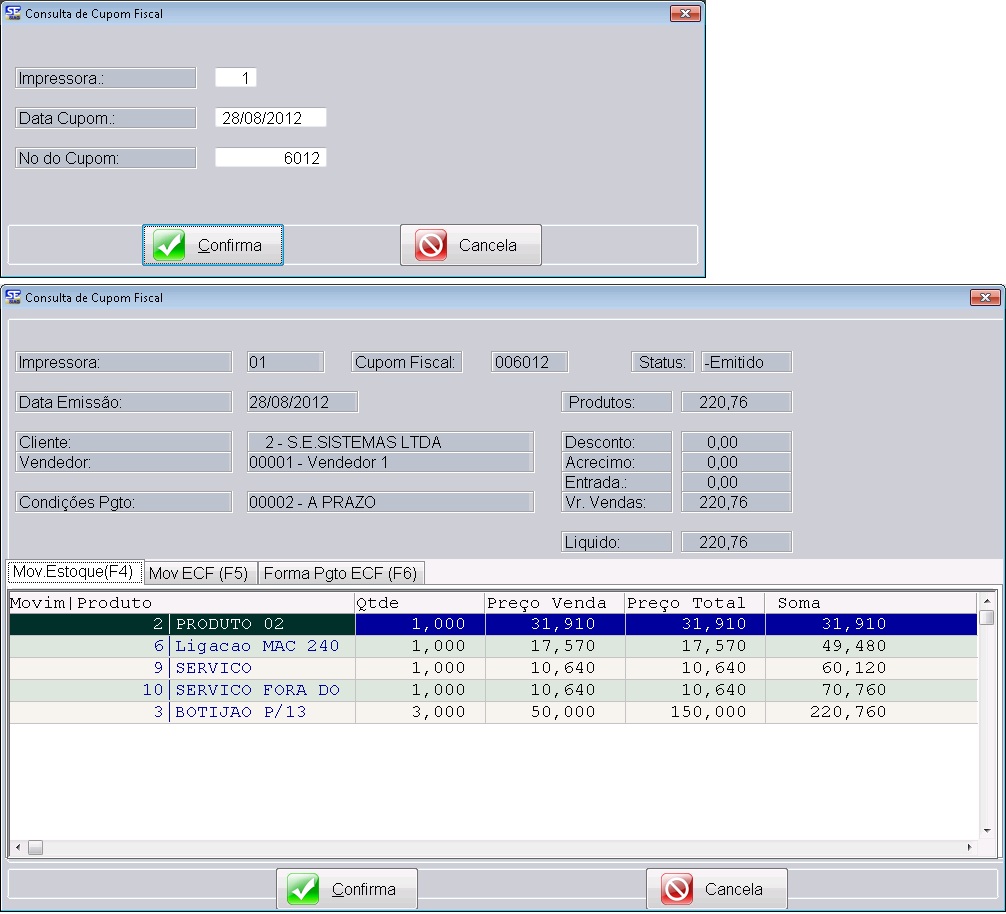The image size is (1006, 914).
Task: Click Confirma button in the upper dialog
Action: (x=213, y=245)
